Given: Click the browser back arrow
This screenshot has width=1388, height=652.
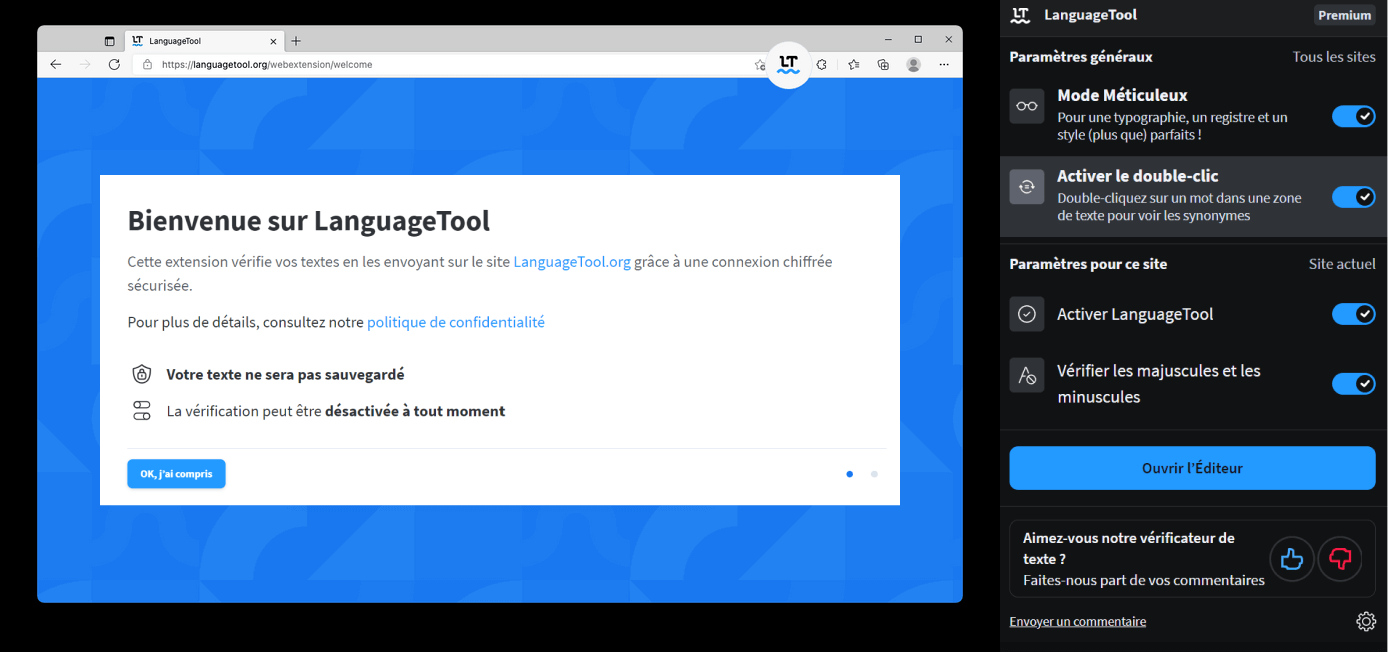Looking at the screenshot, I should click(x=56, y=64).
